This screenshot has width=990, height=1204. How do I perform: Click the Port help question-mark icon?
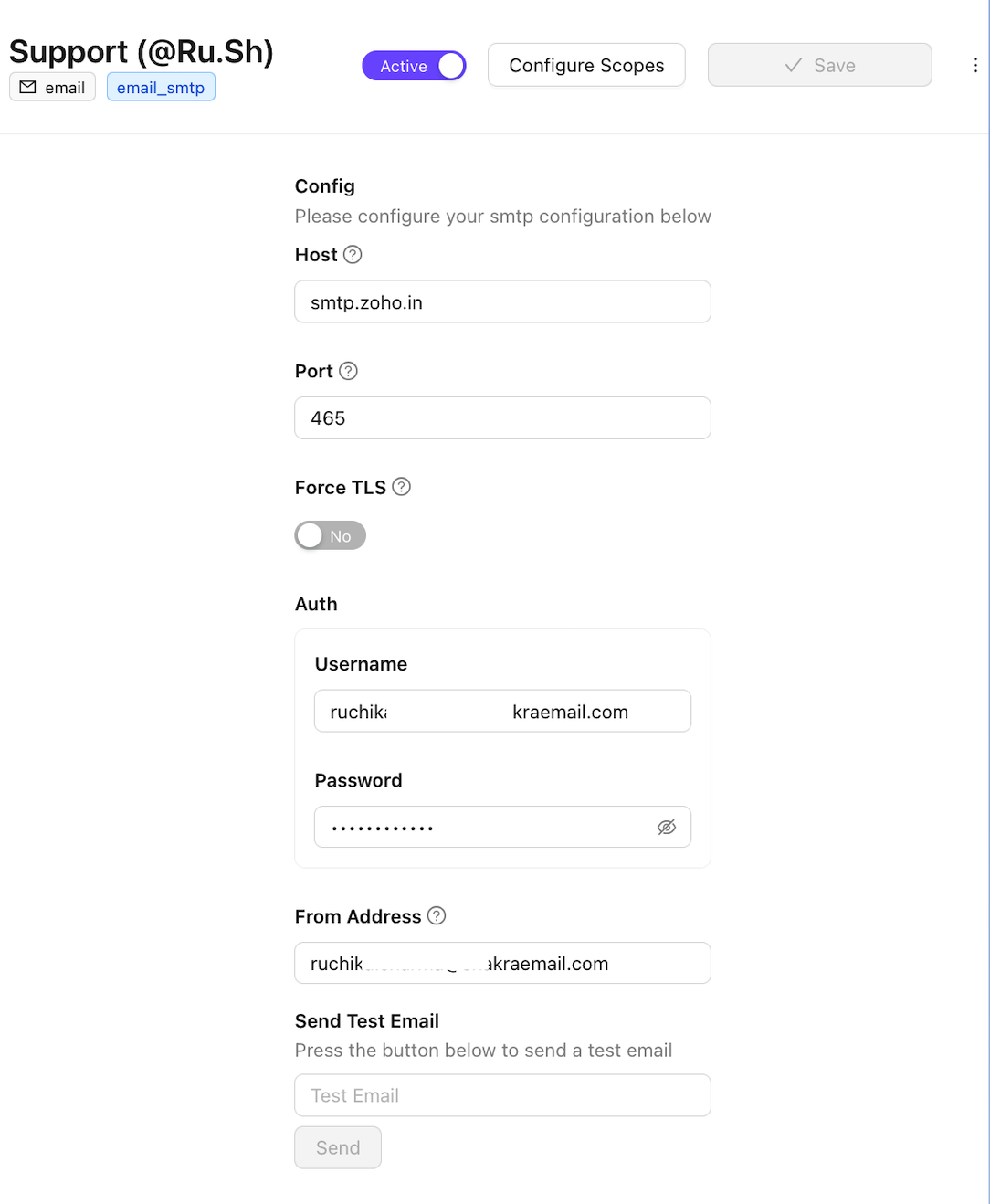tap(348, 371)
